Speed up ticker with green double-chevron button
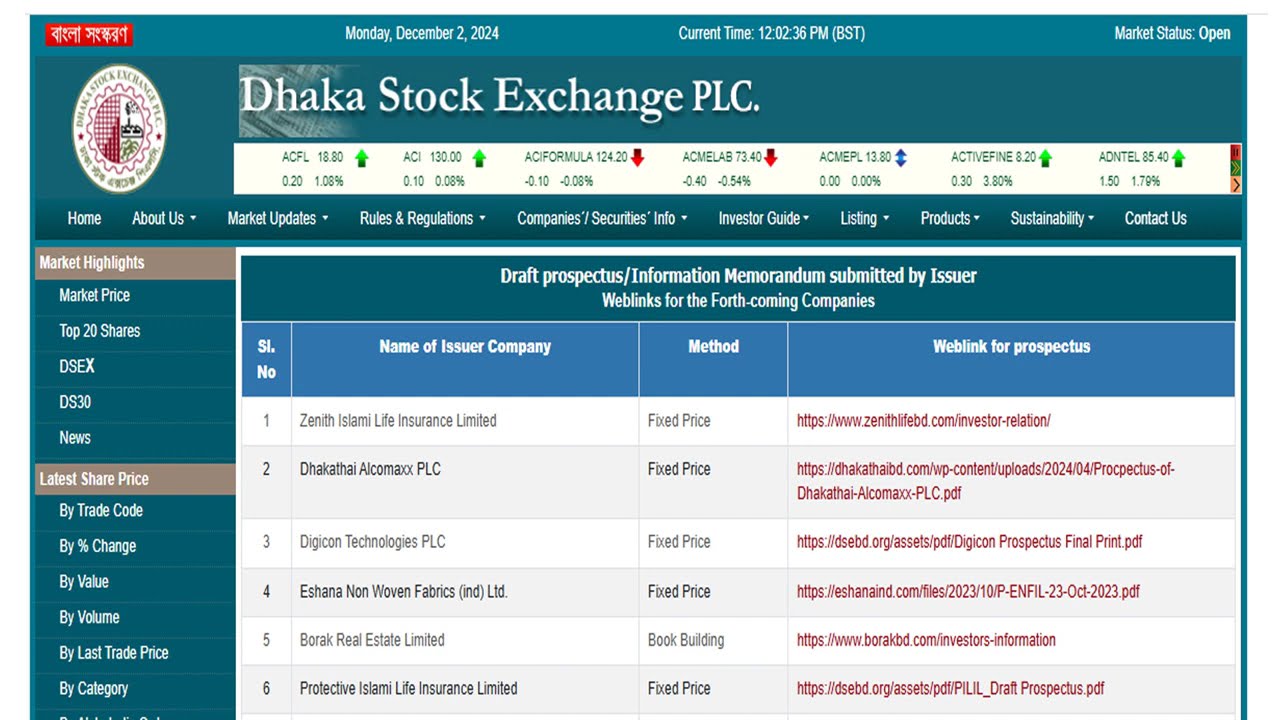 [1236, 168]
